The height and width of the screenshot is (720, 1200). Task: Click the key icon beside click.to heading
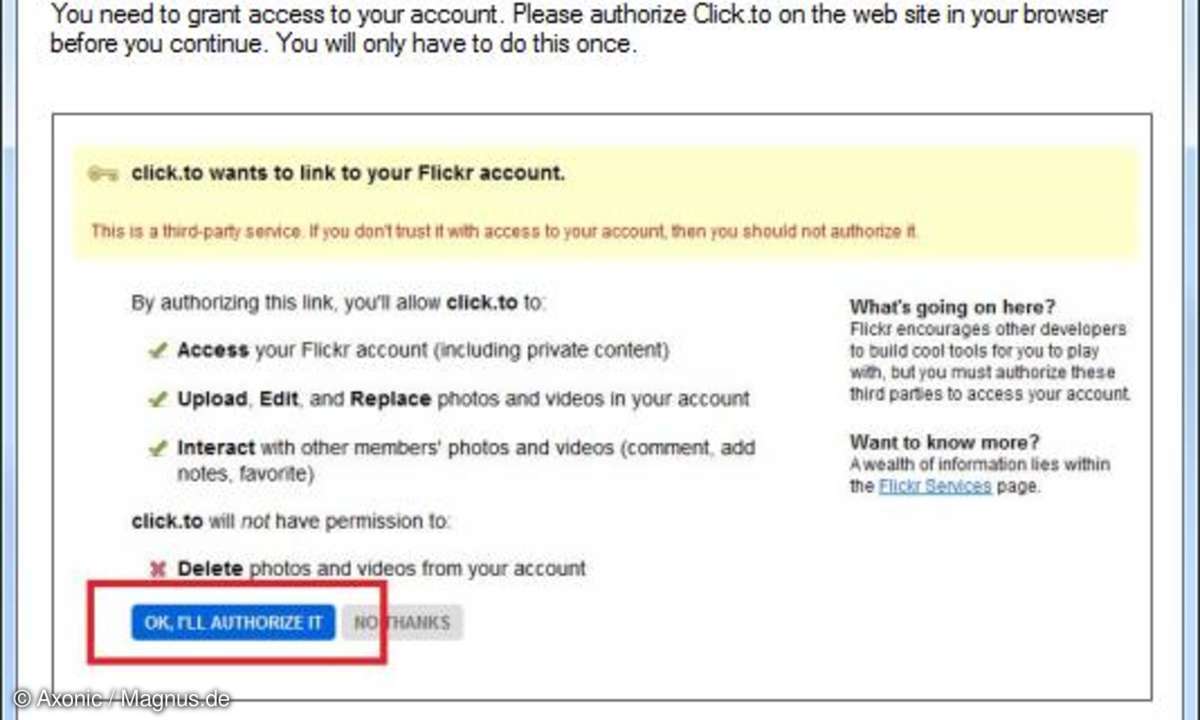[104, 174]
